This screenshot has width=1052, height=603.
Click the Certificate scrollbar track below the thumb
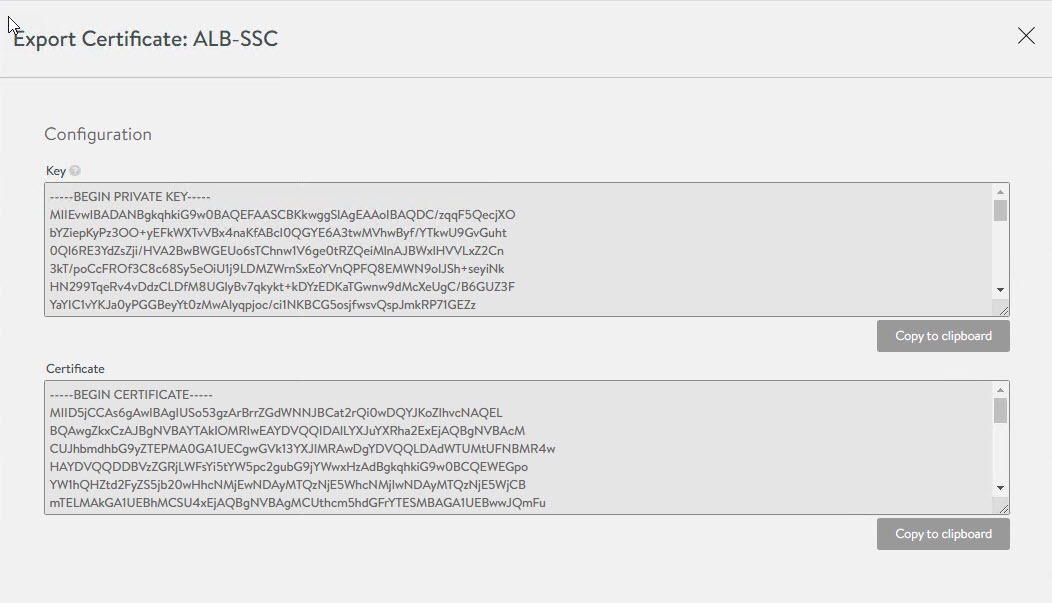(x=1000, y=455)
